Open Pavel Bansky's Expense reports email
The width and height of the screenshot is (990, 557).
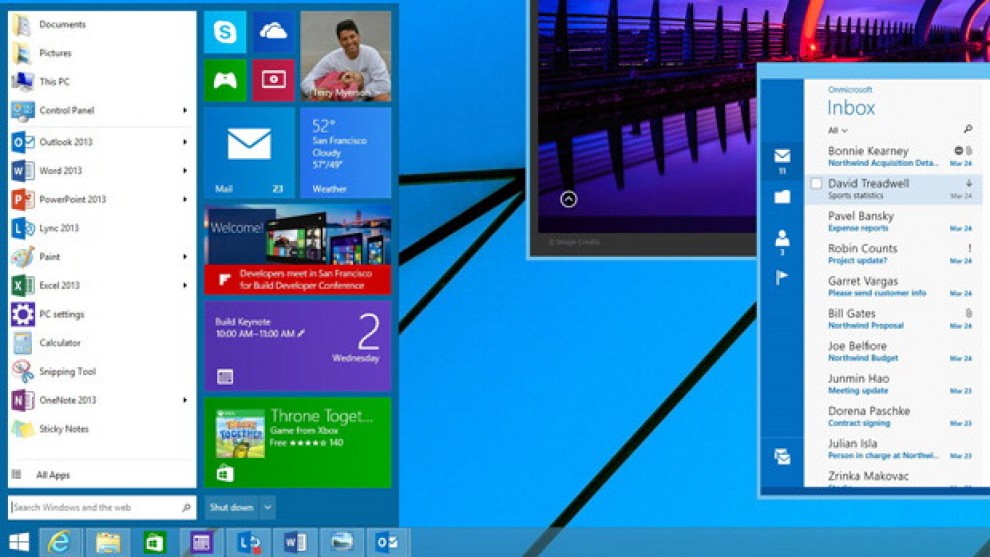(x=892, y=221)
